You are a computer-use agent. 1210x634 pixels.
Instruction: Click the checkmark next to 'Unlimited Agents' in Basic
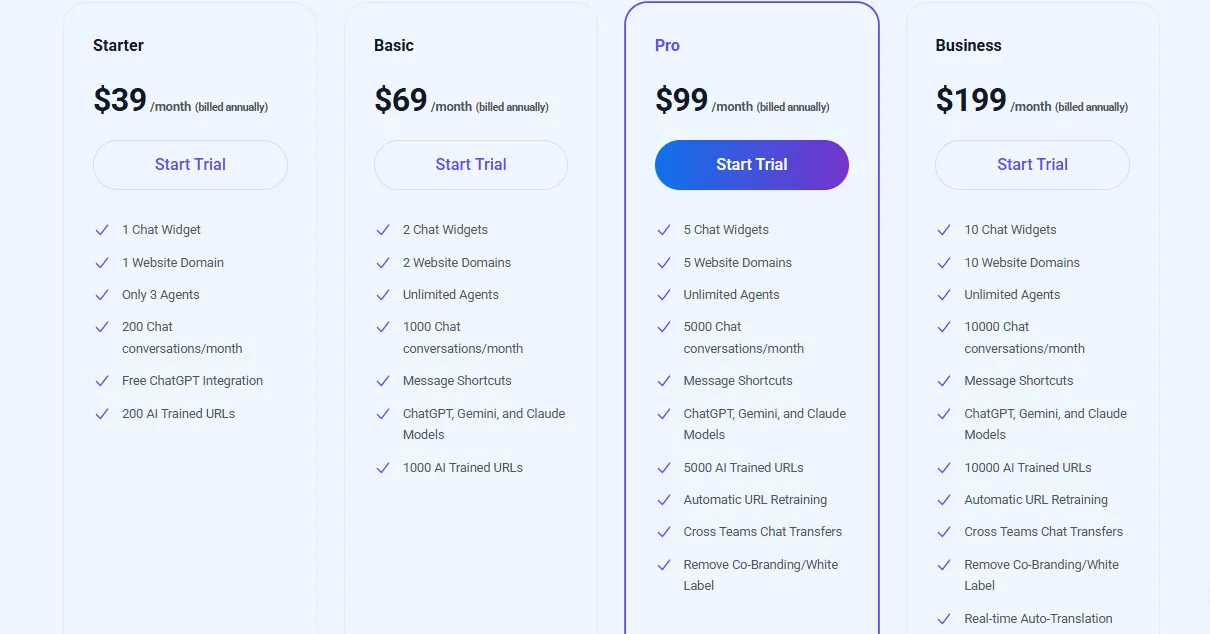click(383, 295)
